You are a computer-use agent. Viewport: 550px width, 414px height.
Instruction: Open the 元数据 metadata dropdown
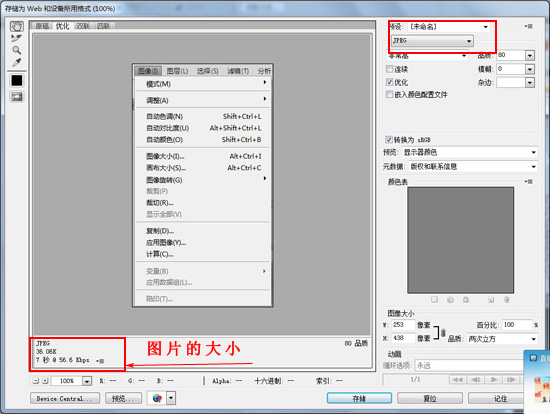[473, 167]
